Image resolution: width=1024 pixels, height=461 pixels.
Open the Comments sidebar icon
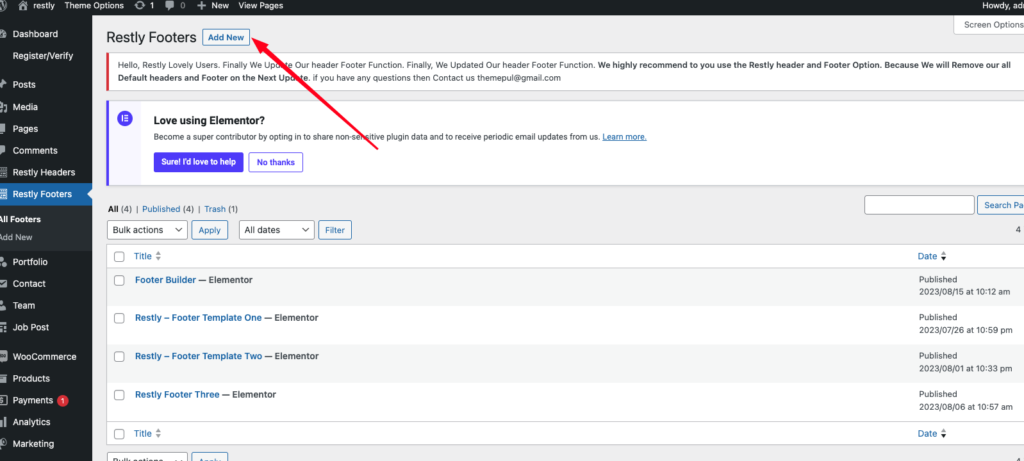(x=3, y=150)
